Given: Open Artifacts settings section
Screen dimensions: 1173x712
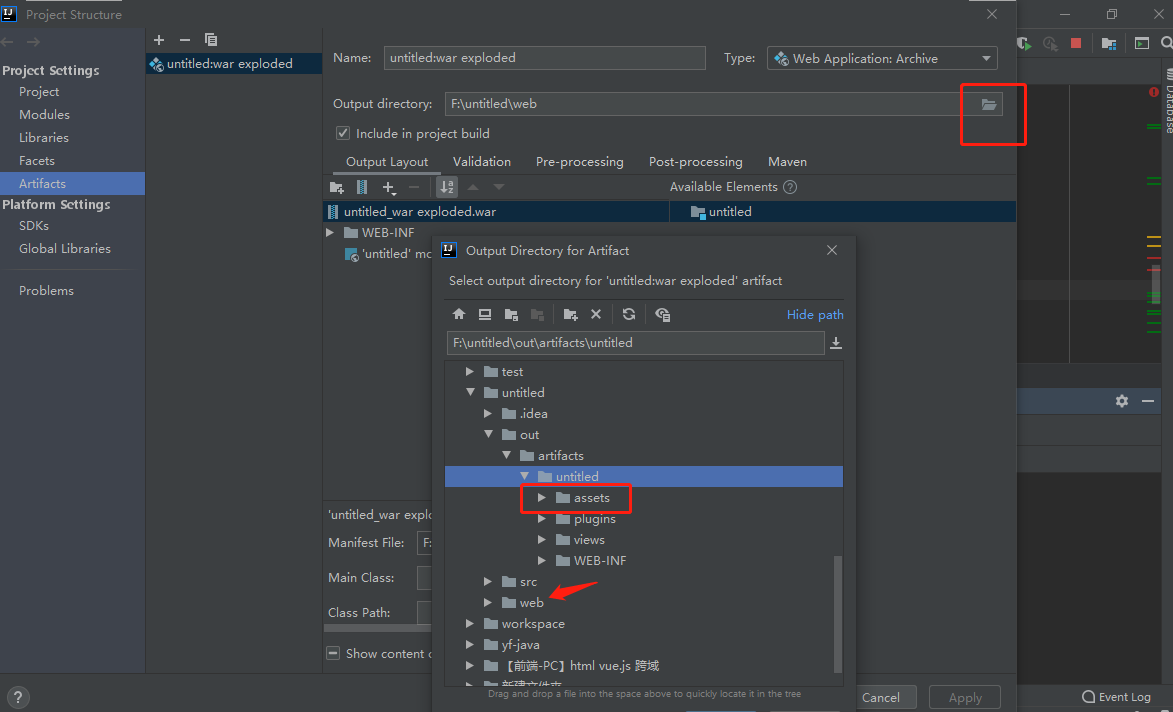Looking at the screenshot, I should (x=73, y=183).
